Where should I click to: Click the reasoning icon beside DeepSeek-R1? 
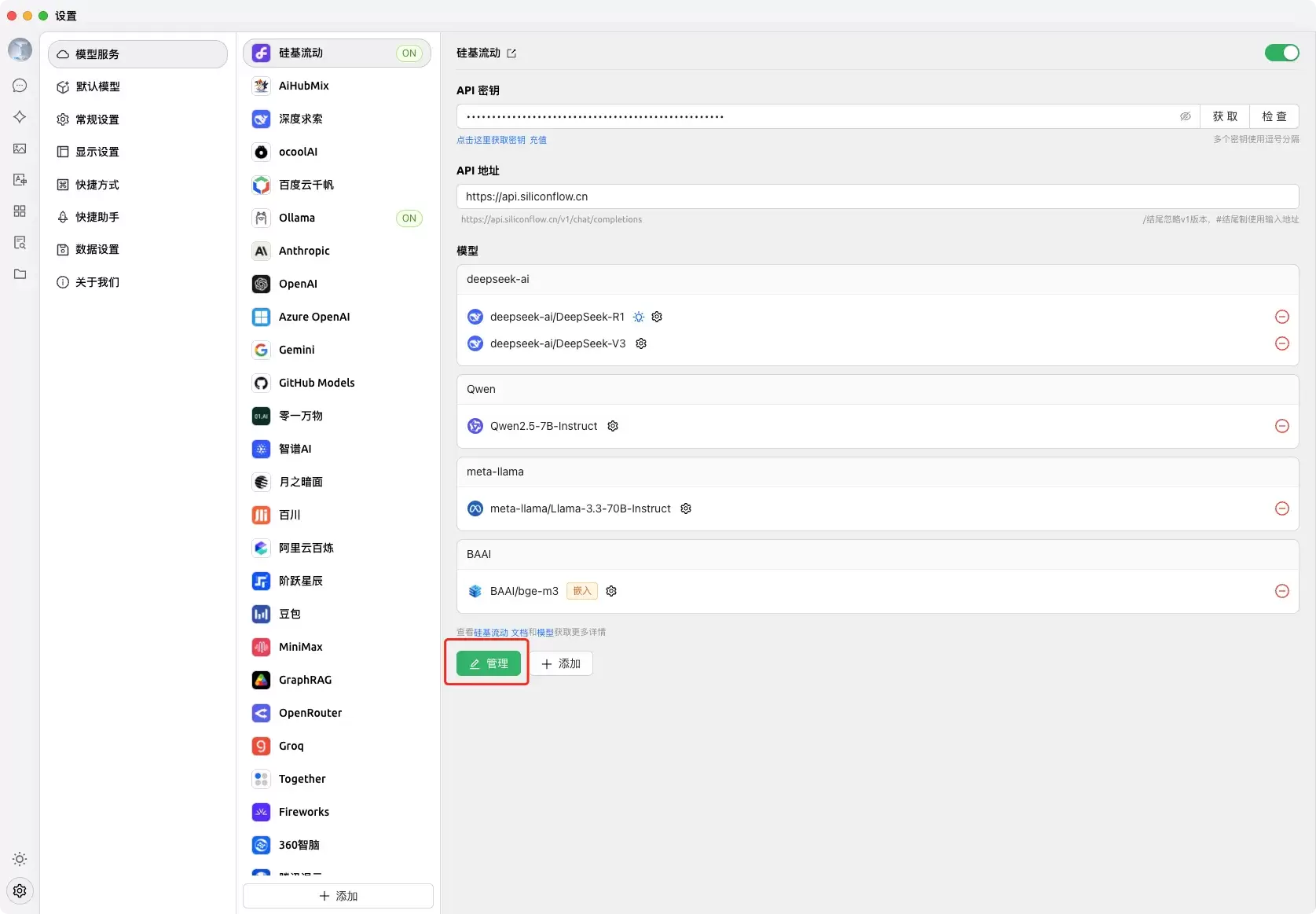click(639, 317)
